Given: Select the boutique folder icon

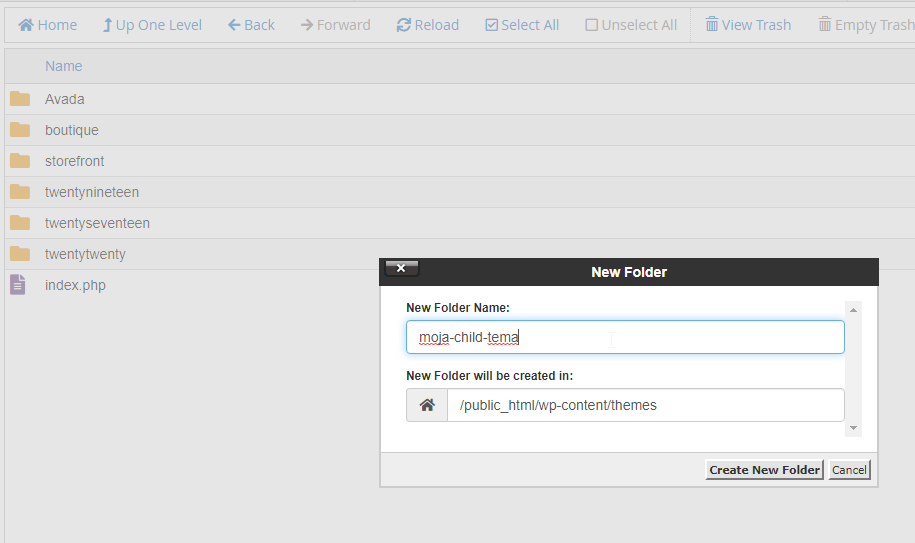Looking at the screenshot, I should [20, 129].
